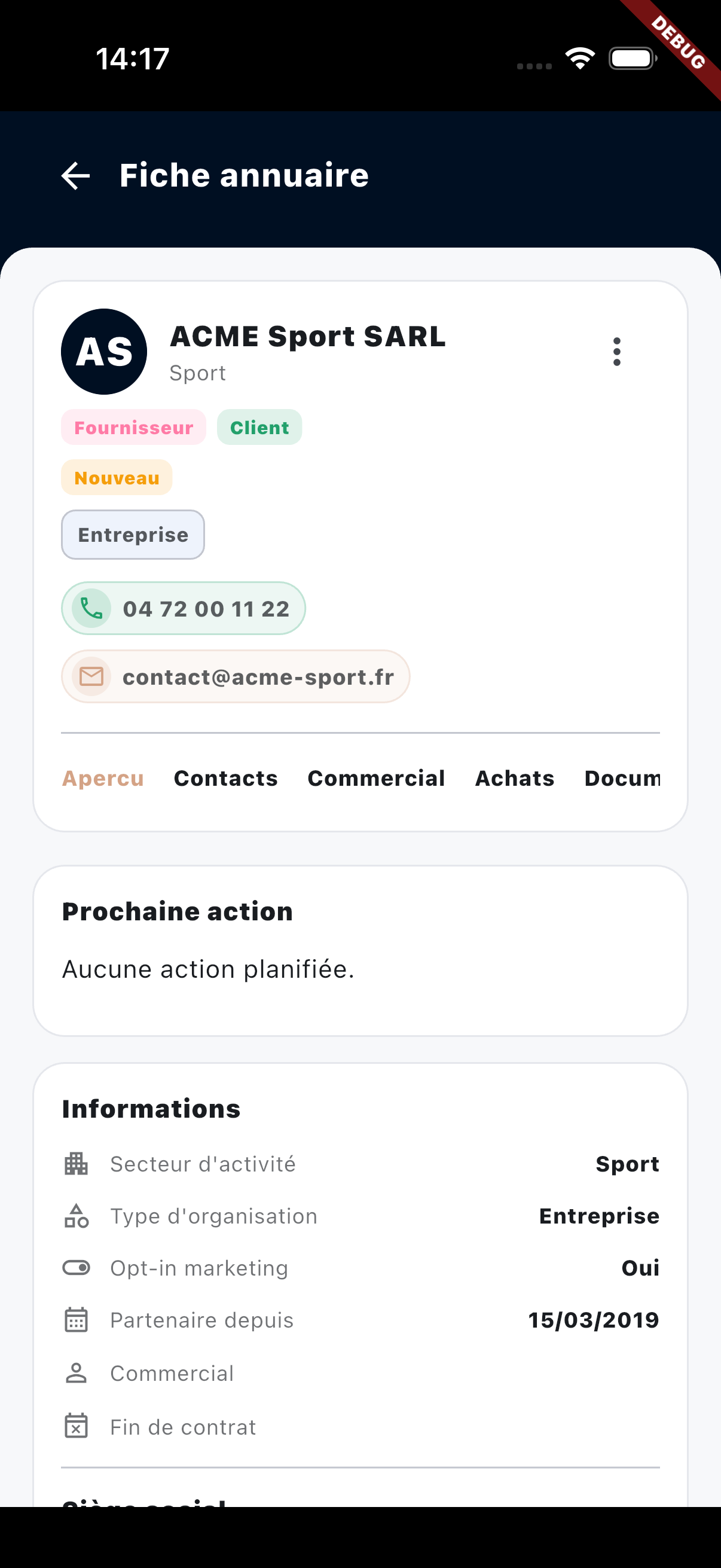The height and width of the screenshot is (1568, 721).
Task: Tap the email envelope icon
Action: (x=91, y=676)
